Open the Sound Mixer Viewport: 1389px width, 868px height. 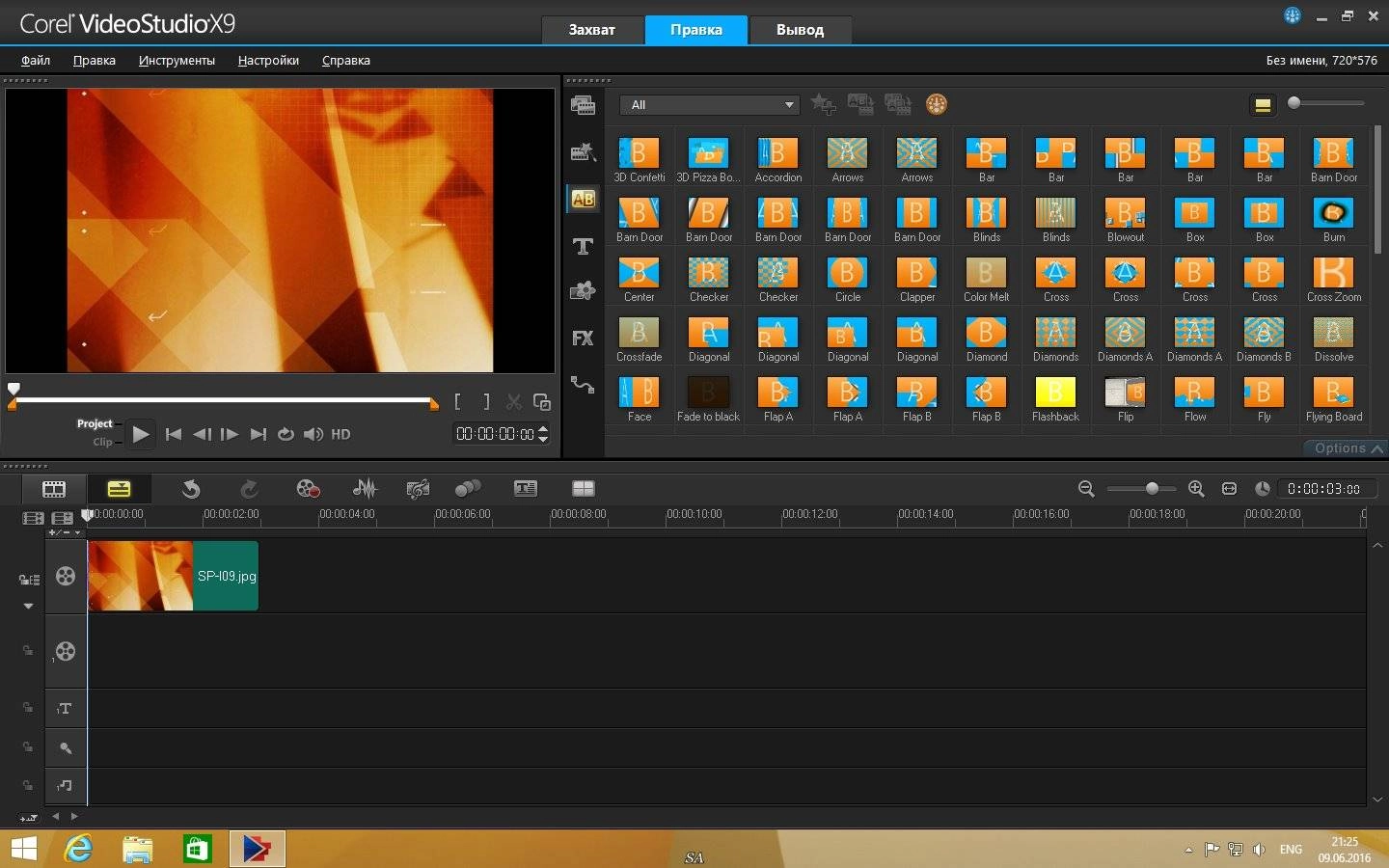[365, 489]
